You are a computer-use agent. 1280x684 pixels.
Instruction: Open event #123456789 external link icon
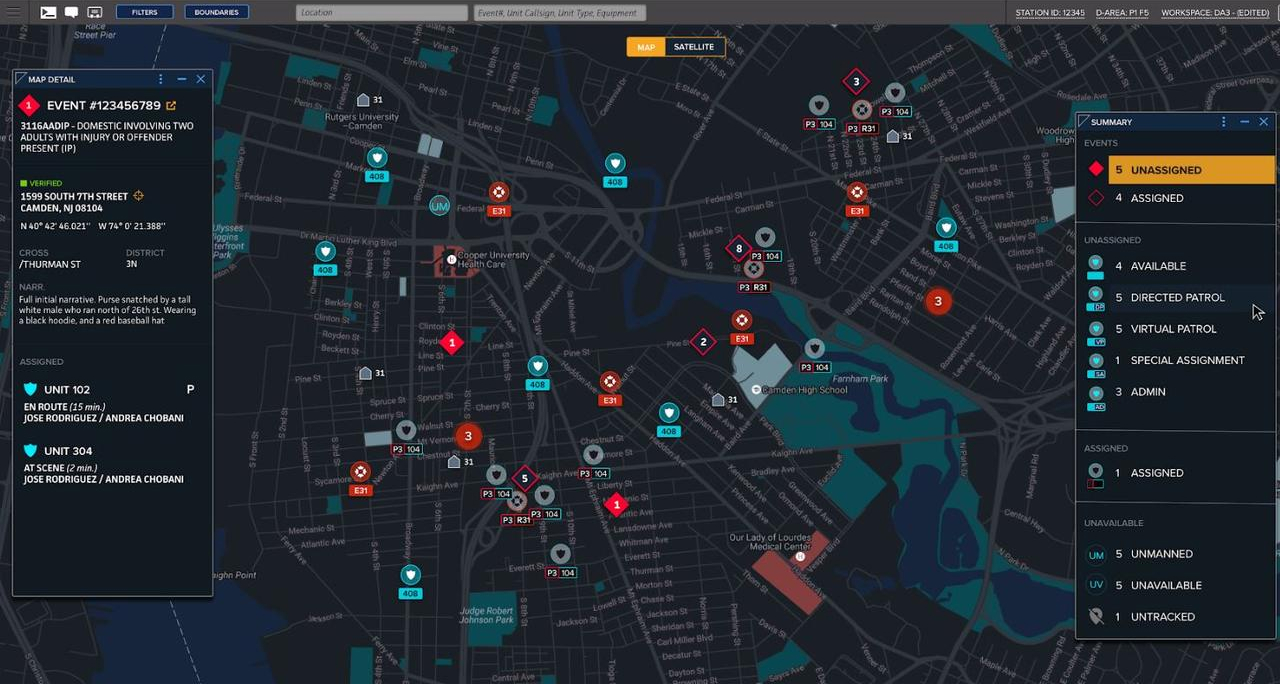point(171,105)
